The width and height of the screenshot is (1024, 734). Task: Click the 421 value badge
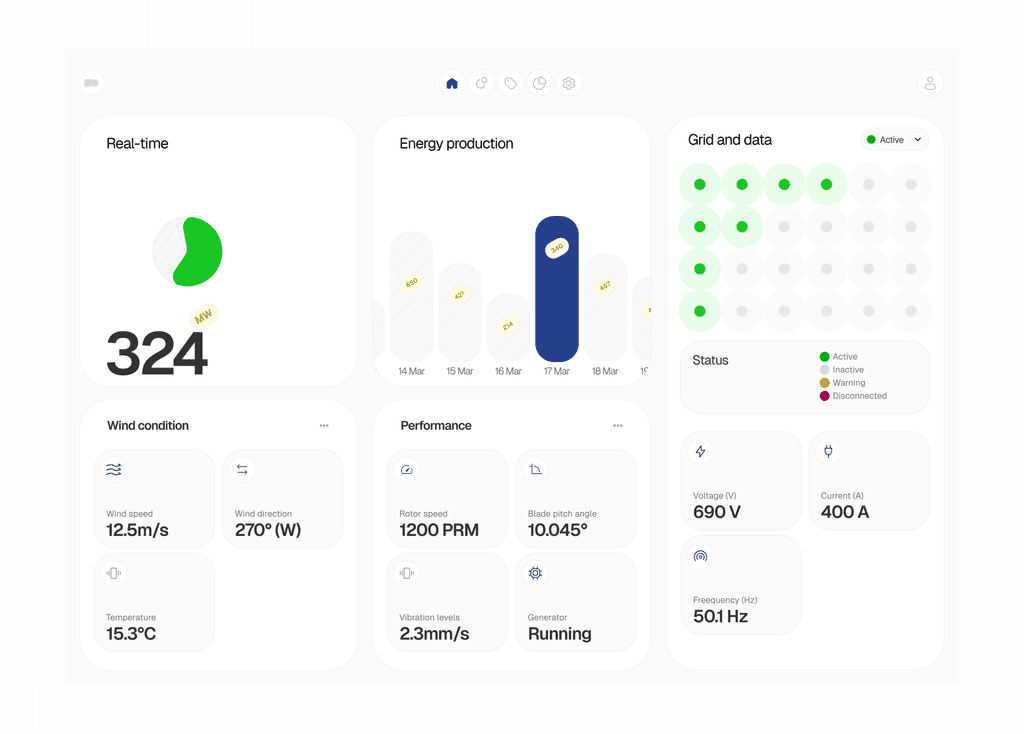[x=460, y=295]
